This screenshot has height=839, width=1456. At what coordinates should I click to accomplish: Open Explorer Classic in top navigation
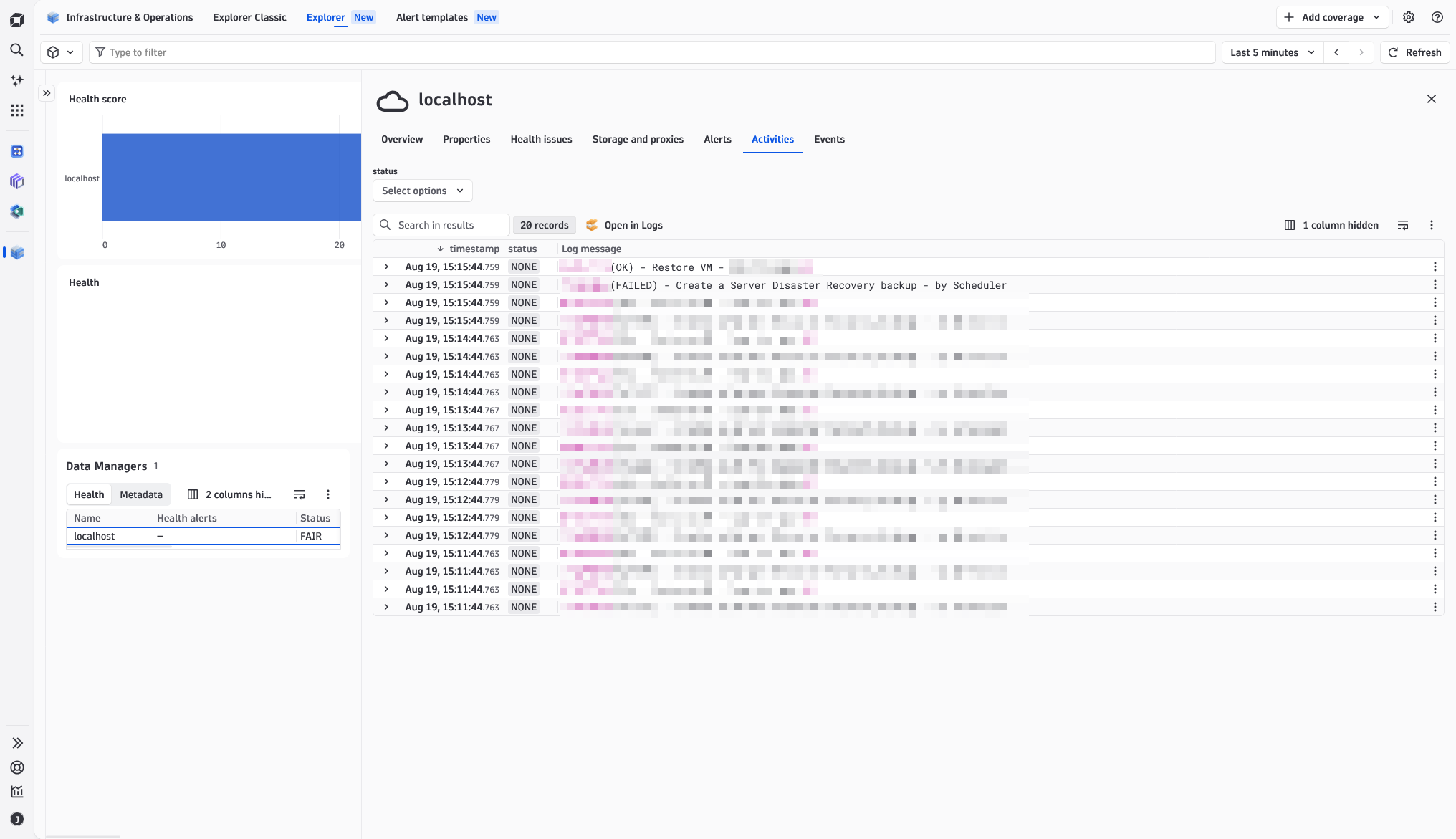(x=249, y=17)
